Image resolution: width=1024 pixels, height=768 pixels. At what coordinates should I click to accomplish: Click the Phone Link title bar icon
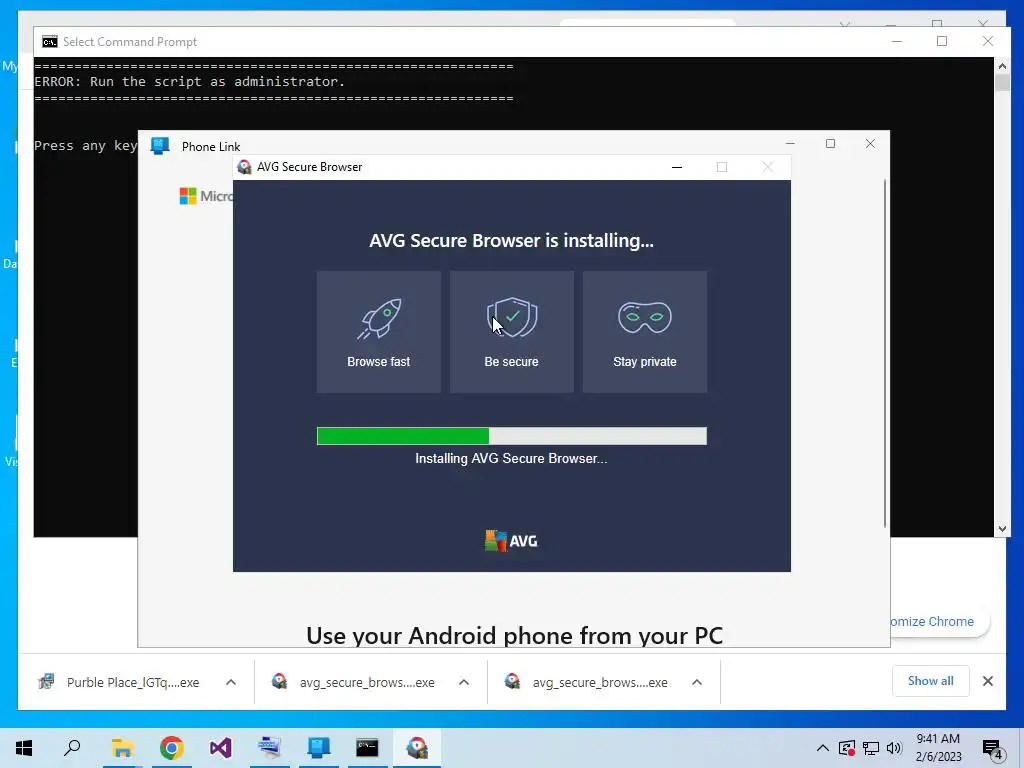tap(160, 146)
